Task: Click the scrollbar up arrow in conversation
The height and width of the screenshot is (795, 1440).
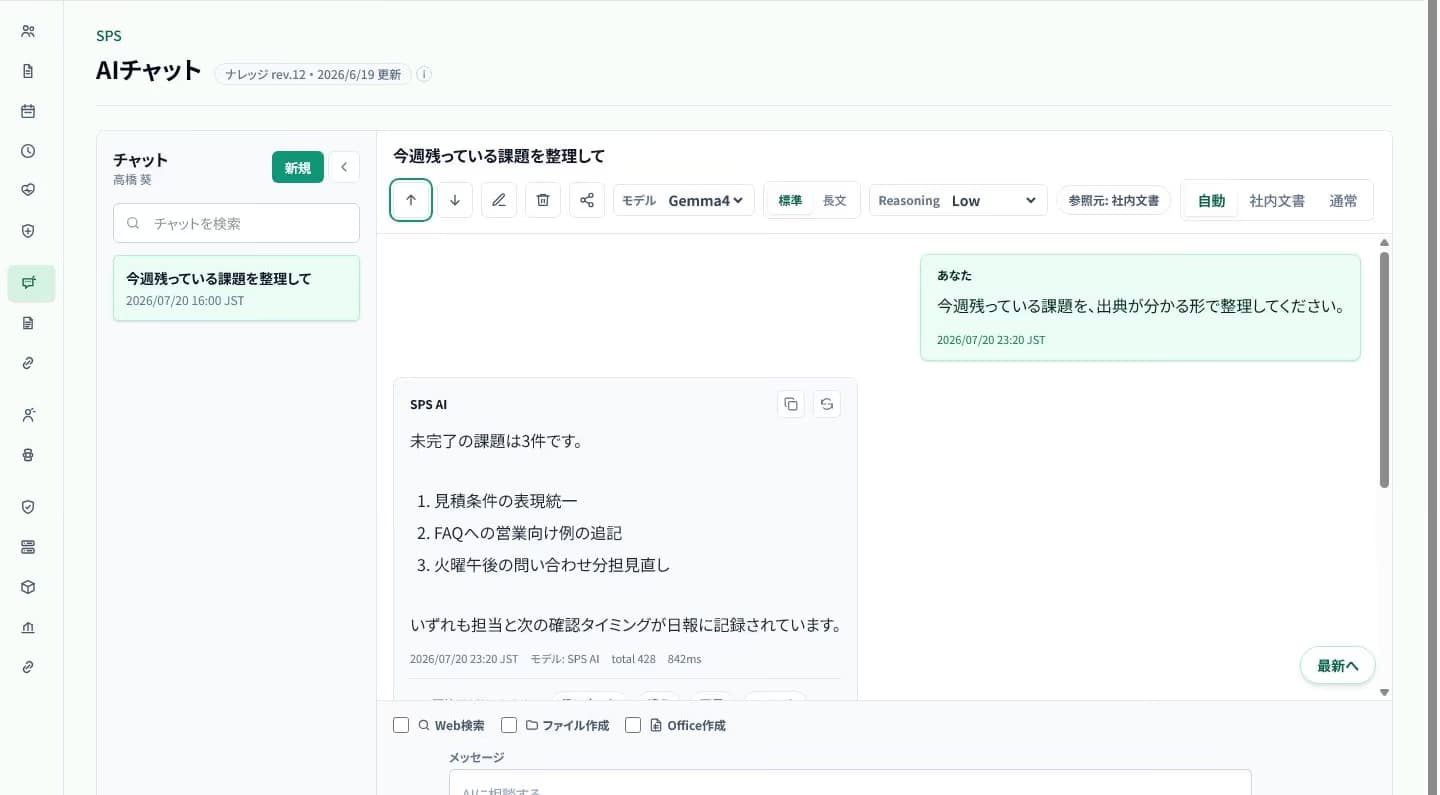Action: [1384, 243]
